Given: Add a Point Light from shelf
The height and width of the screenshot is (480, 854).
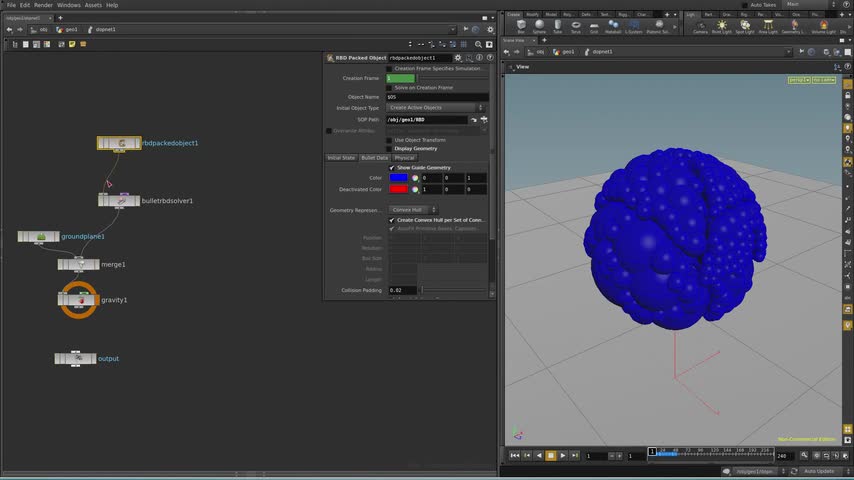Looking at the screenshot, I should click(x=721, y=27).
